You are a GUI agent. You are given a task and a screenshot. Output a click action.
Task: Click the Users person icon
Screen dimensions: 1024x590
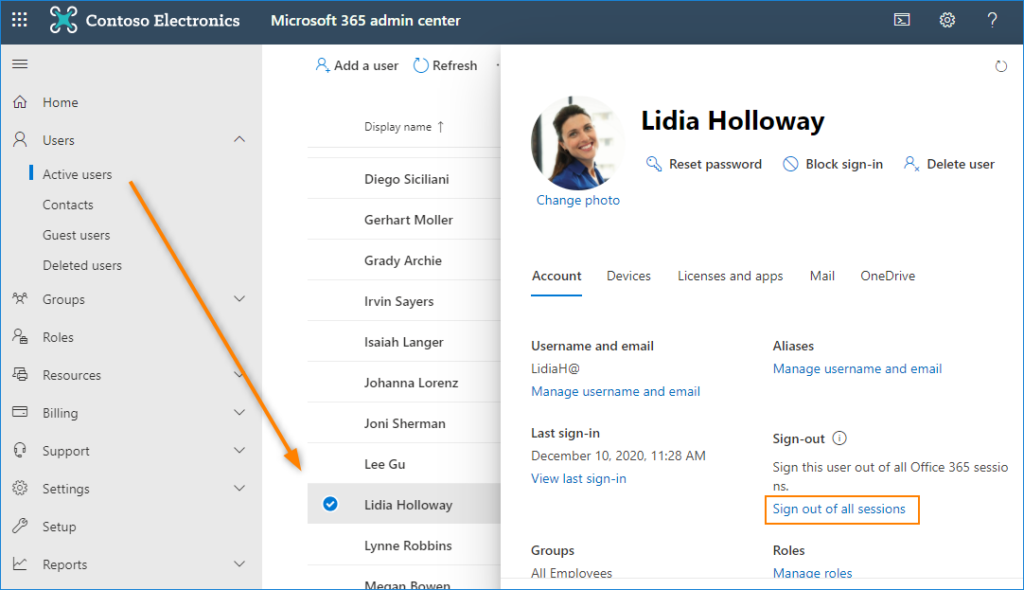20,140
